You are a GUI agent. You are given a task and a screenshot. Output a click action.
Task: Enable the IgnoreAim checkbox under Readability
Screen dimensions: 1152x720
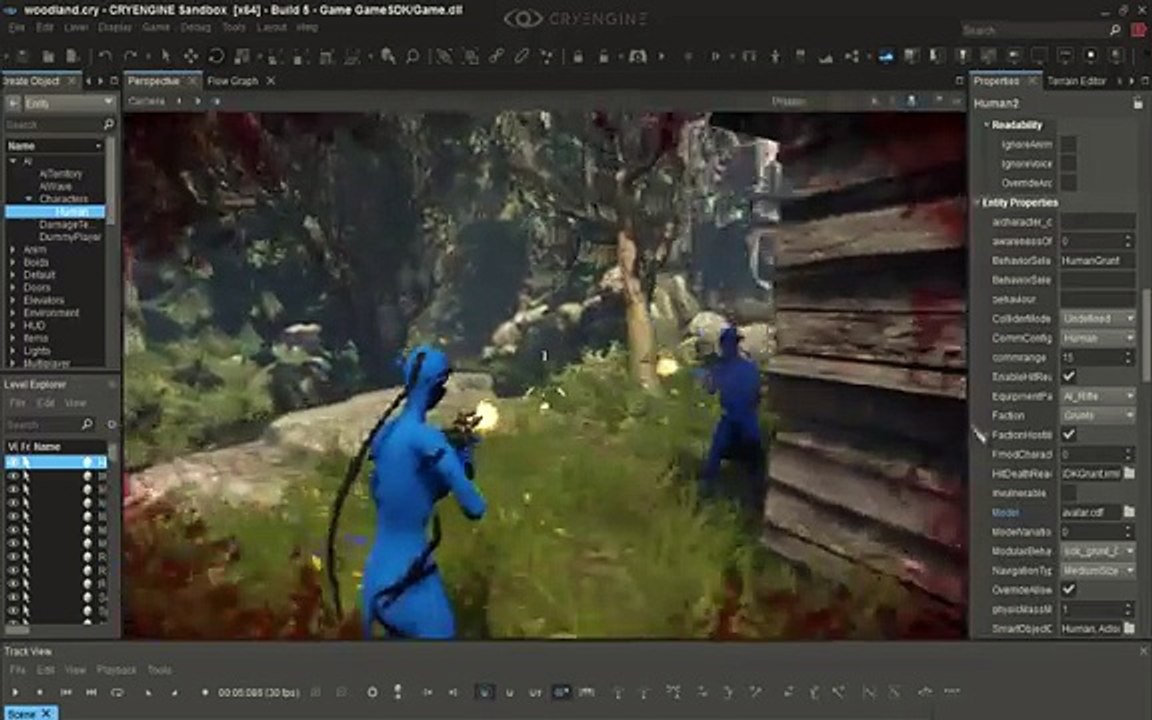(x=1069, y=144)
